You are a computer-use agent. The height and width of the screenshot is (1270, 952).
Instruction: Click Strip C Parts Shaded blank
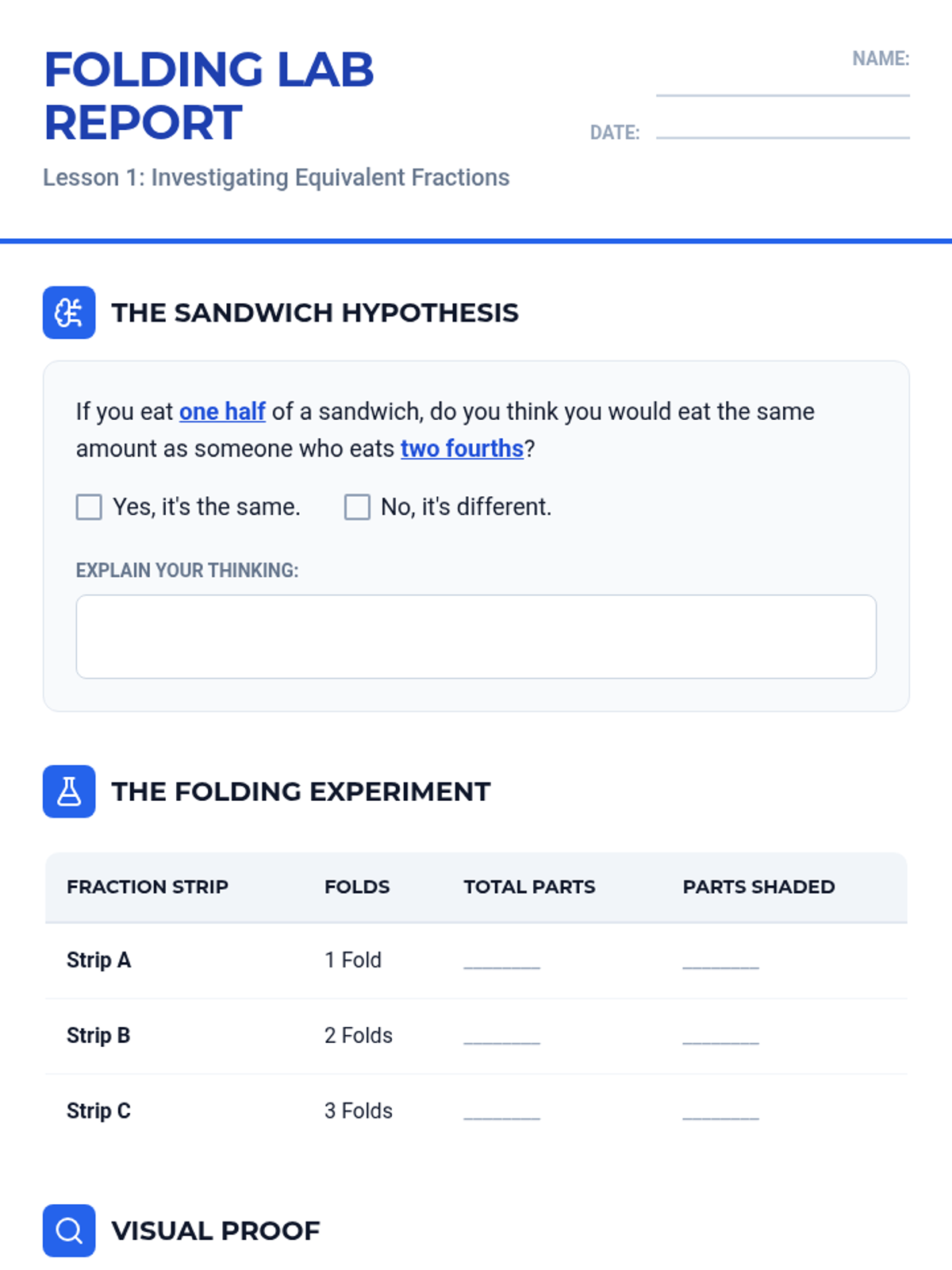720,1112
